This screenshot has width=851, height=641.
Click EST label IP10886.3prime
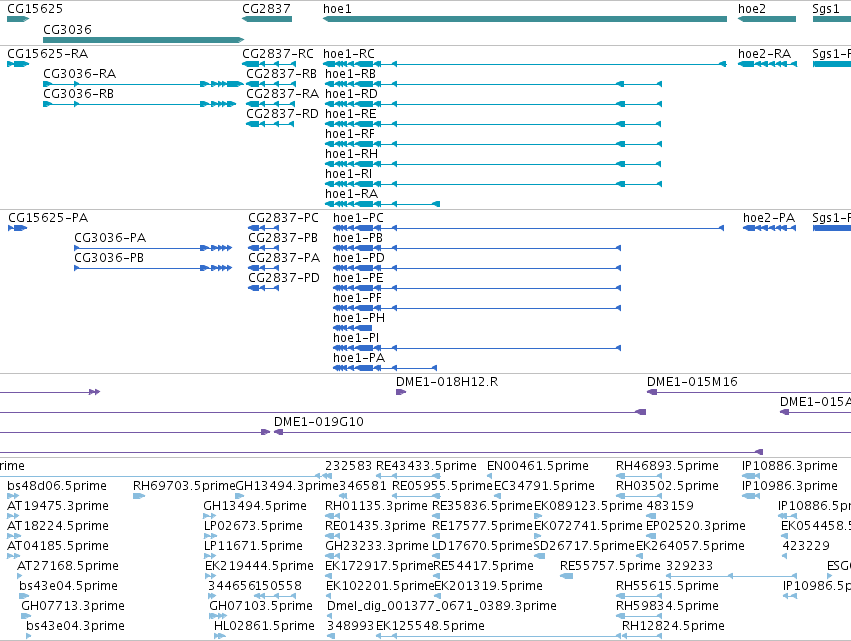(x=790, y=466)
